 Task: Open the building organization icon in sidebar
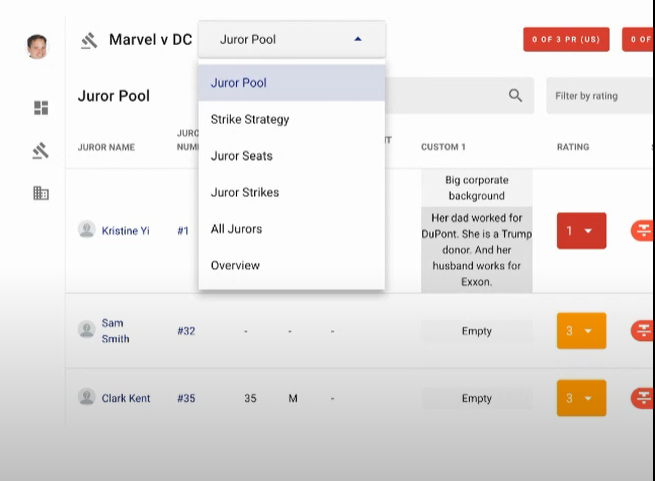pos(41,193)
